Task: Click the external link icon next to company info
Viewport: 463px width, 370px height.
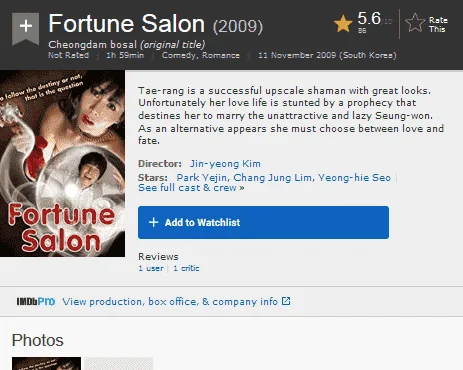Action: (x=286, y=301)
